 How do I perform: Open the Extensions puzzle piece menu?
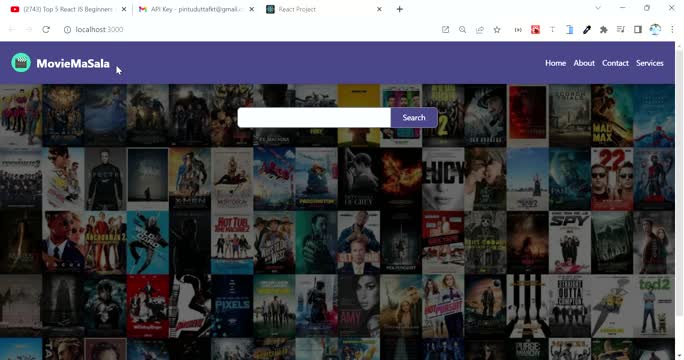click(x=604, y=30)
